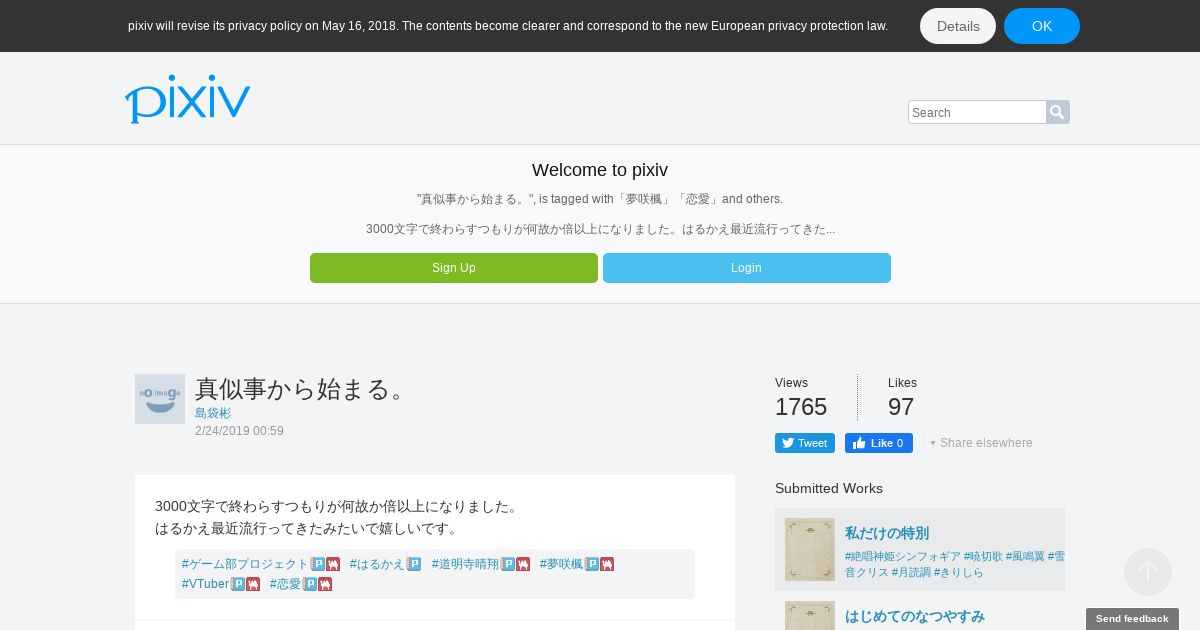This screenshot has width=1200, height=630.
Task: Open red encyclopedia icon next to #VTuber
Action: click(x=253, y=584)
